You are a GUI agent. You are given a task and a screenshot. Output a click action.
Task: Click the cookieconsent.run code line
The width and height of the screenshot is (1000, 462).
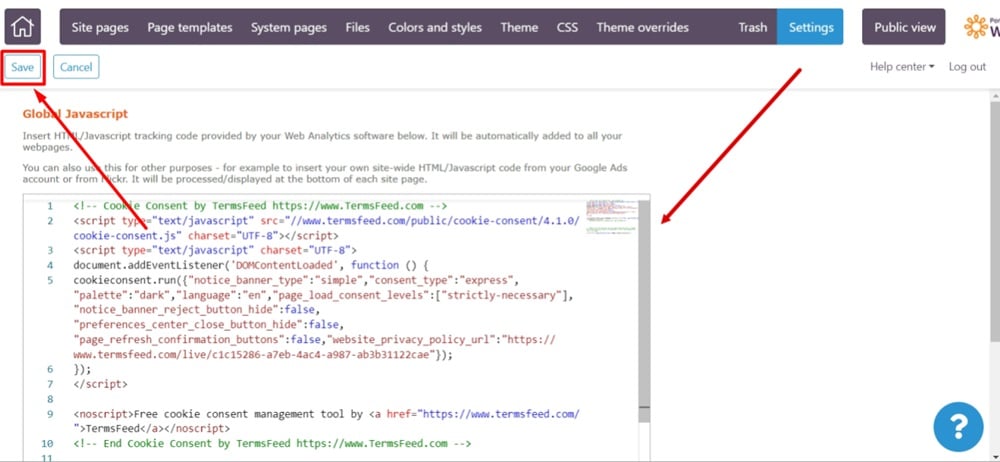coord(298,280)
